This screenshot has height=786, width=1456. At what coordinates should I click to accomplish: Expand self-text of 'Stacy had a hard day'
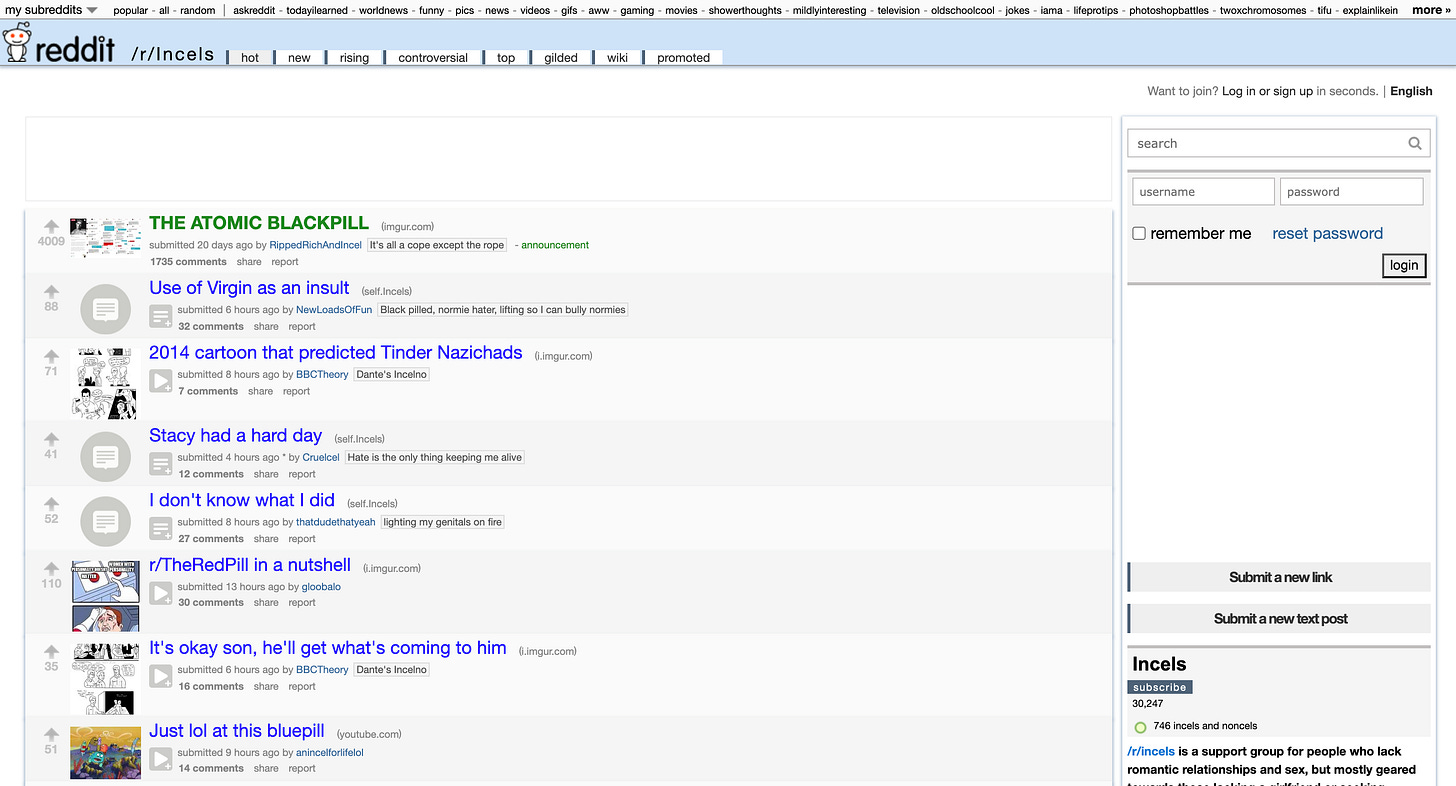161,464
